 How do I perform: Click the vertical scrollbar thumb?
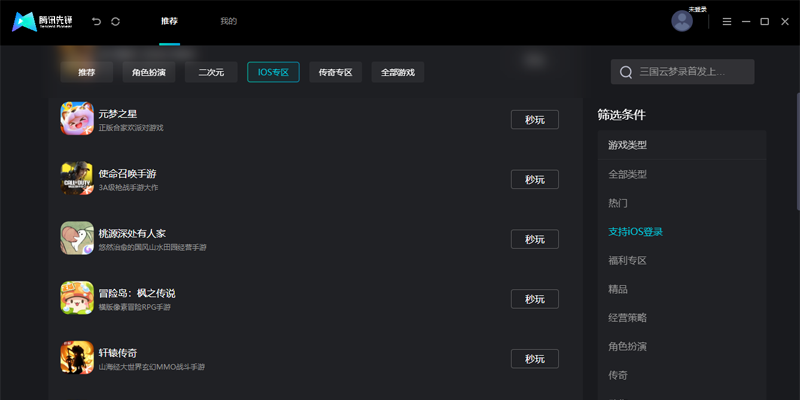[x=798, y=152]
